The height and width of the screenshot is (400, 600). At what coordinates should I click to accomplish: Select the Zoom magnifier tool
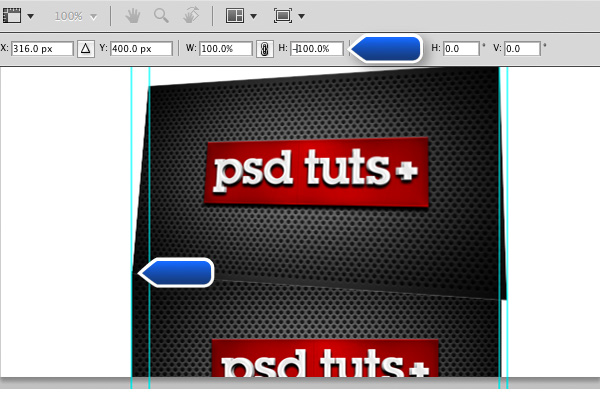coord(161,16)
